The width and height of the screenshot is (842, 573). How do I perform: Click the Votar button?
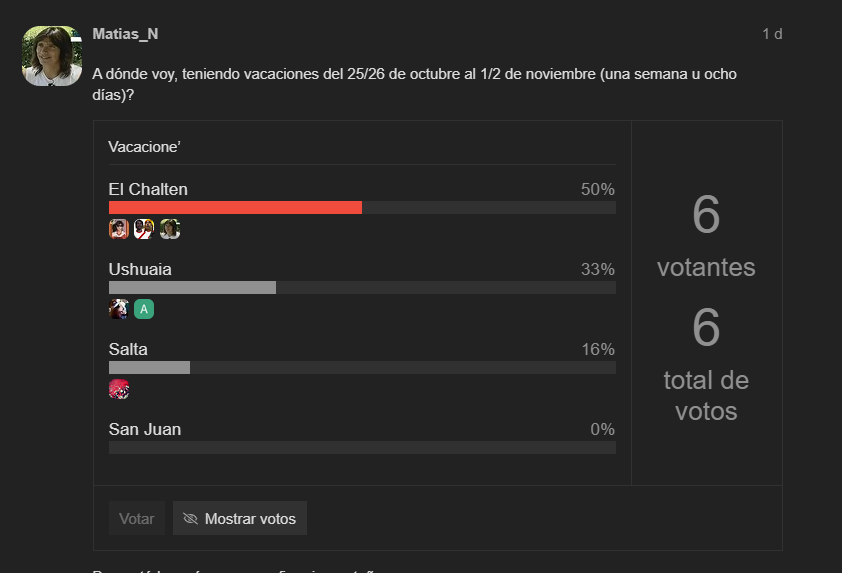137,518
